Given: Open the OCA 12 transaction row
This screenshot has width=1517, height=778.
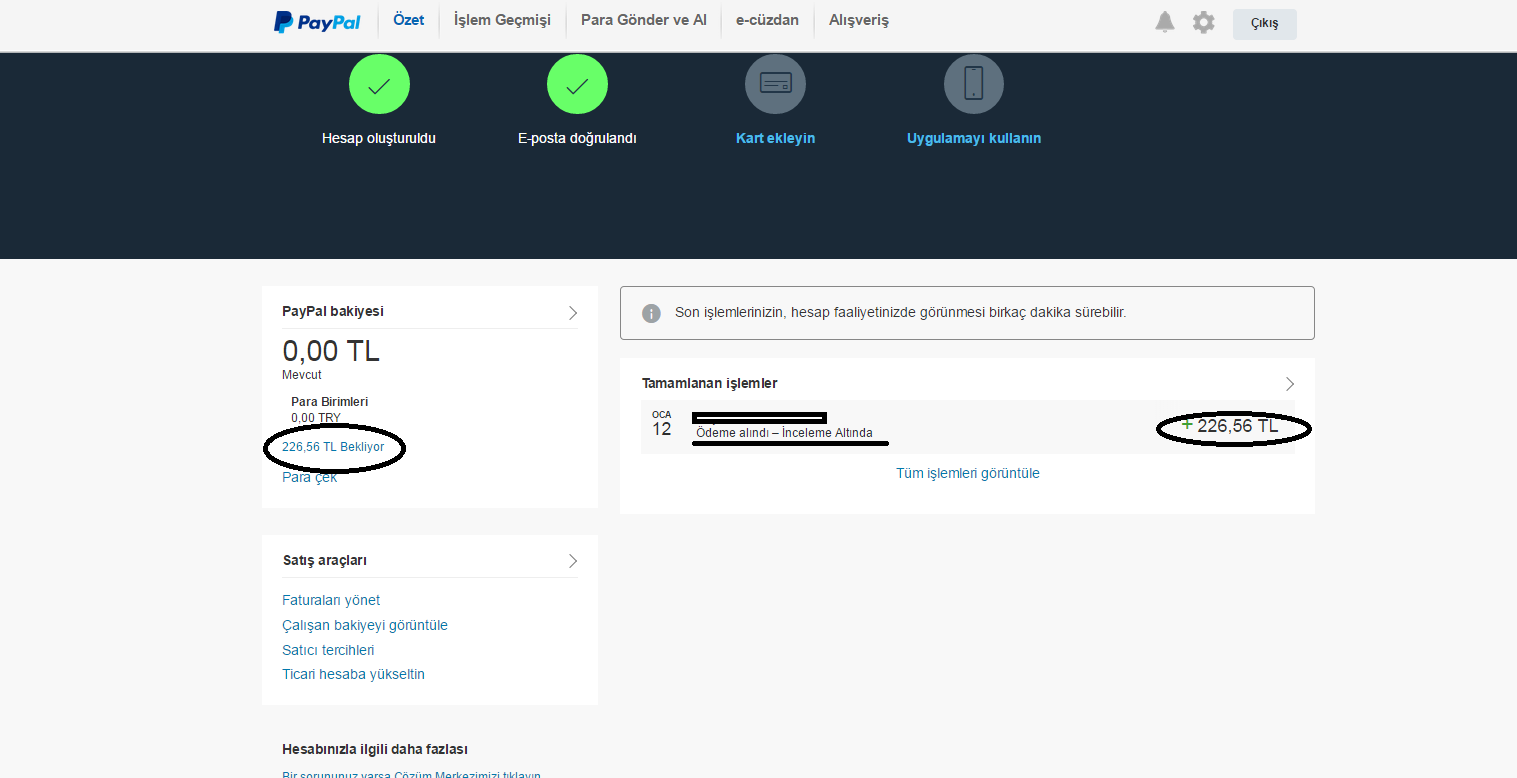Looking at the screenshot, I should pyautogui.click(x=968, y=427).
